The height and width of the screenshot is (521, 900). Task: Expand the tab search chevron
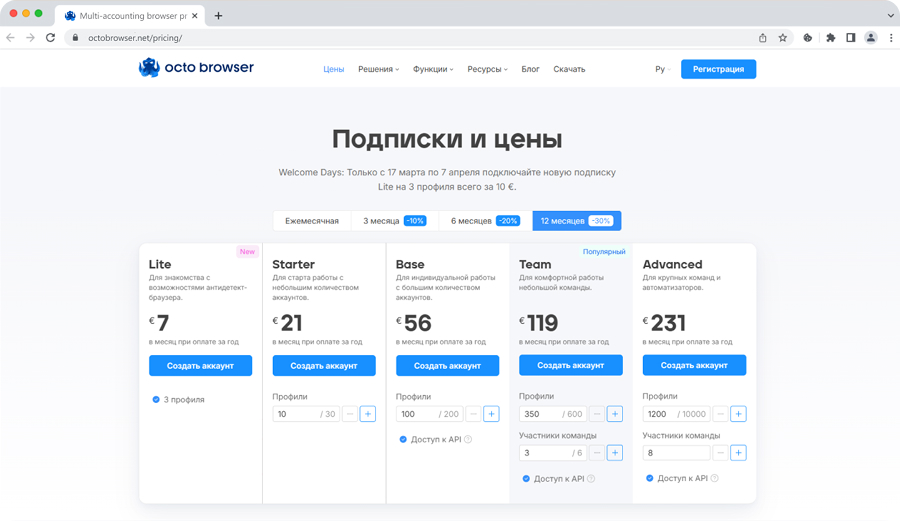point(890,15)
